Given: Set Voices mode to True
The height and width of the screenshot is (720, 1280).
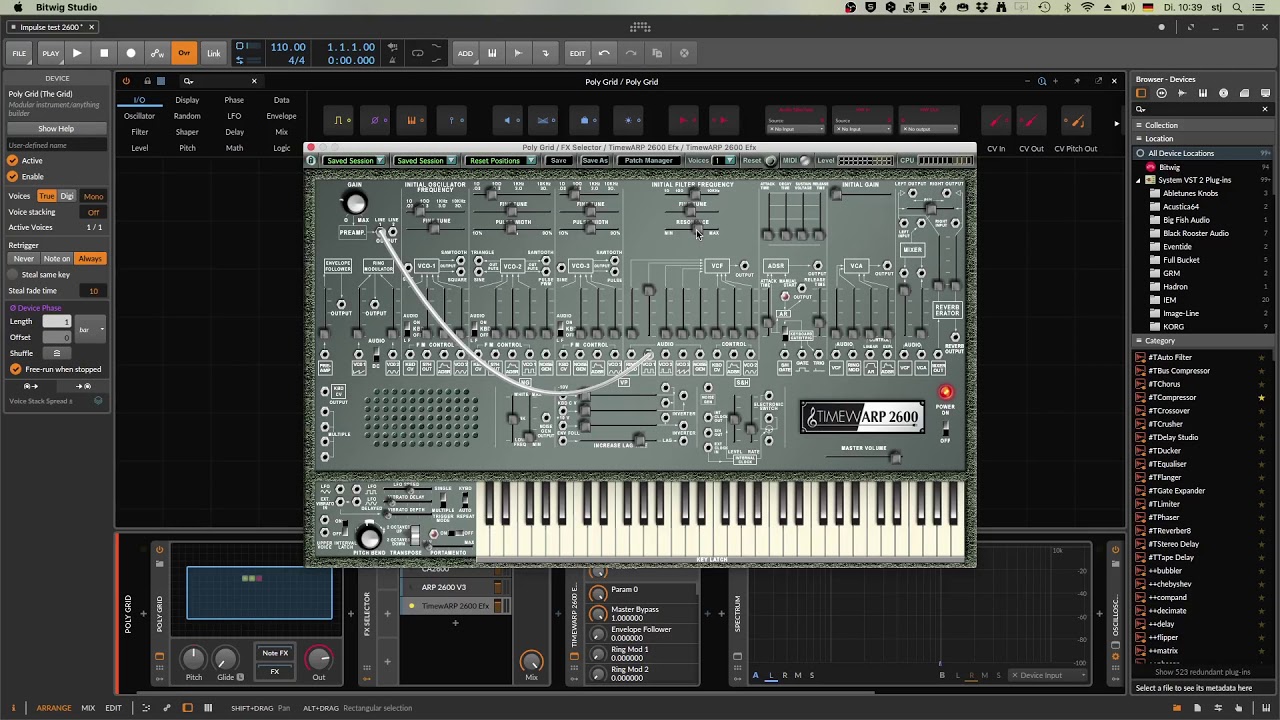Looking at the screenshot, I should pyautogui.click(x=47, y=196).
